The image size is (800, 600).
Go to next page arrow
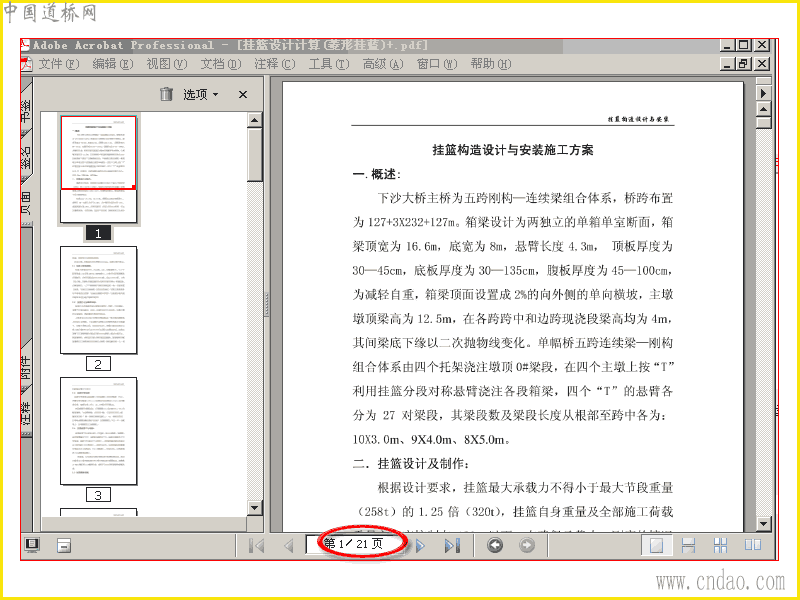[420, 545]
